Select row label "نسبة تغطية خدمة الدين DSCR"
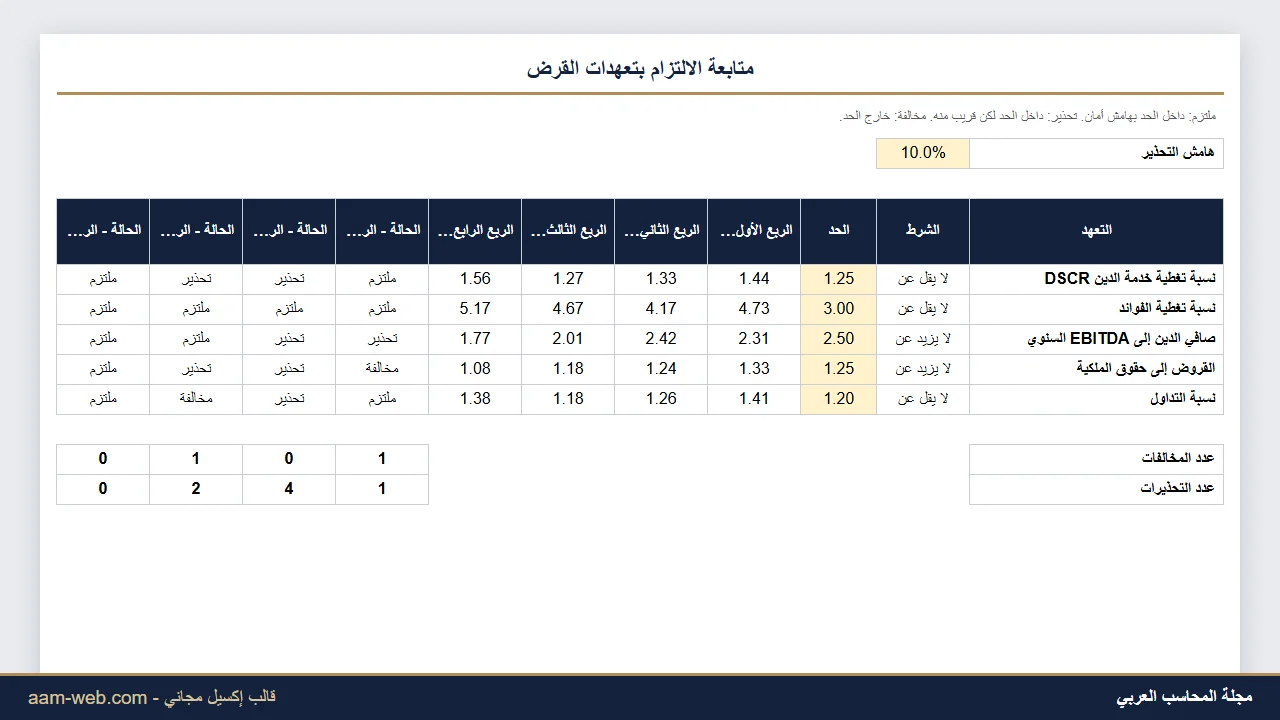 [1096, 279]
